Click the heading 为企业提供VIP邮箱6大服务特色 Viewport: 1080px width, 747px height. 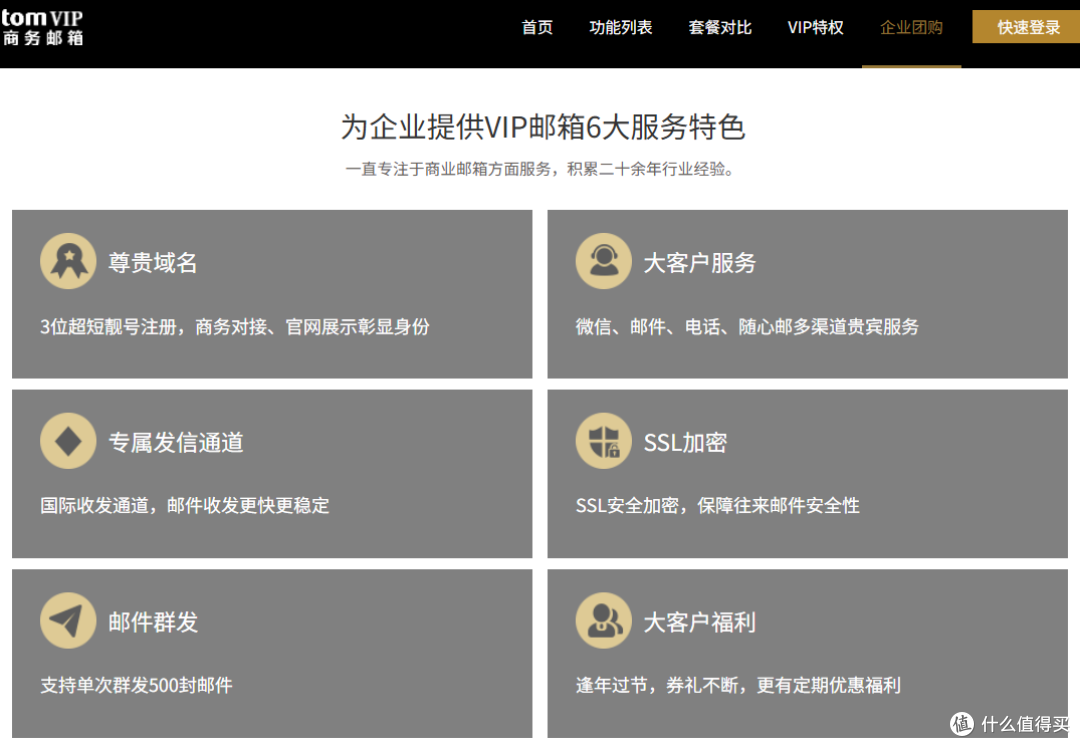tap(543, 127)
